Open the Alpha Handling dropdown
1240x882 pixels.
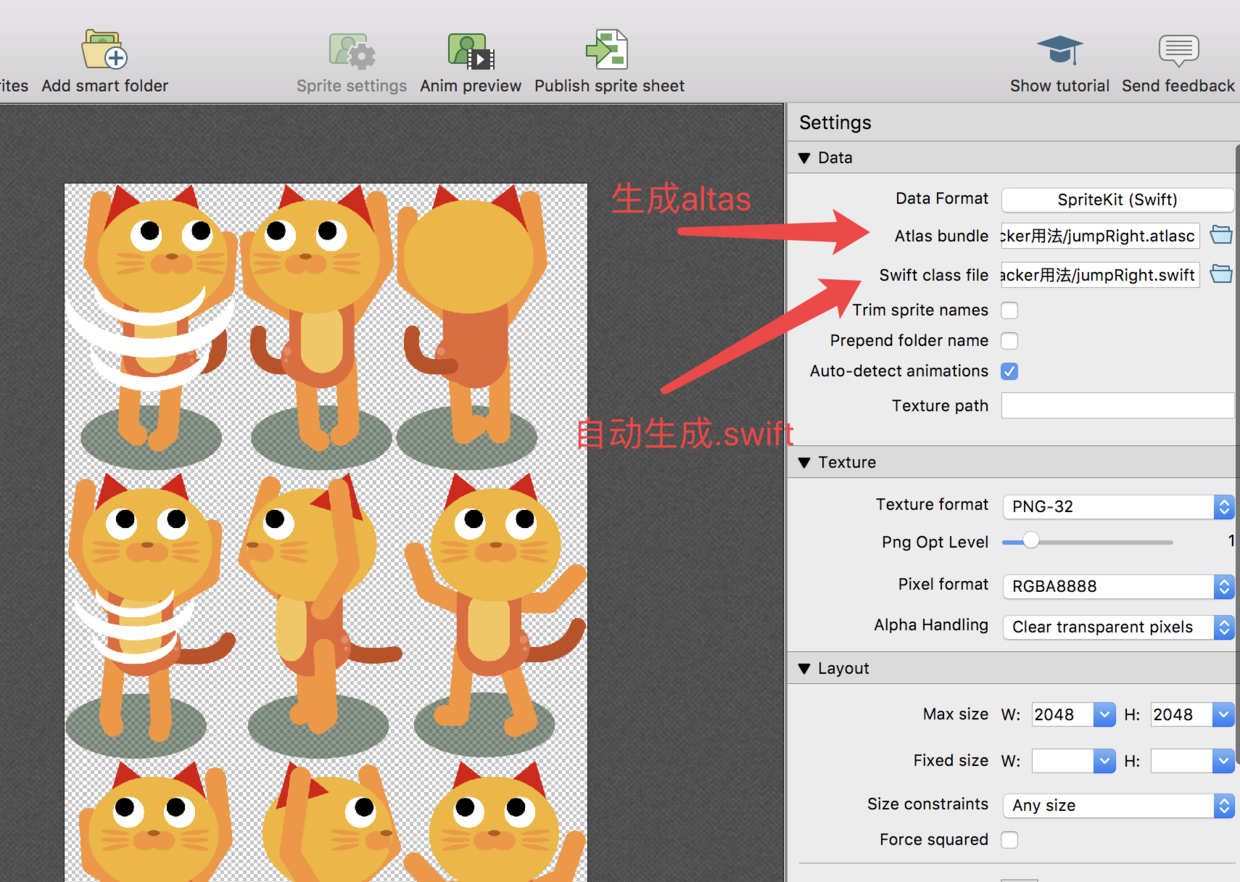(x=1118, y=627)
